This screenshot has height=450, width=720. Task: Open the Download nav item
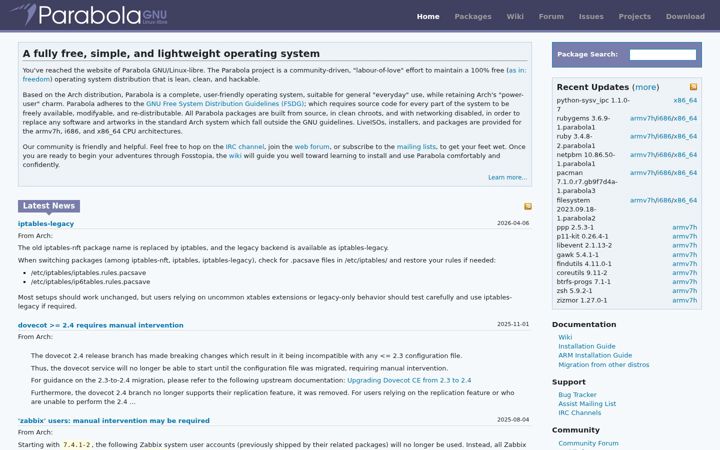point(685,17)
